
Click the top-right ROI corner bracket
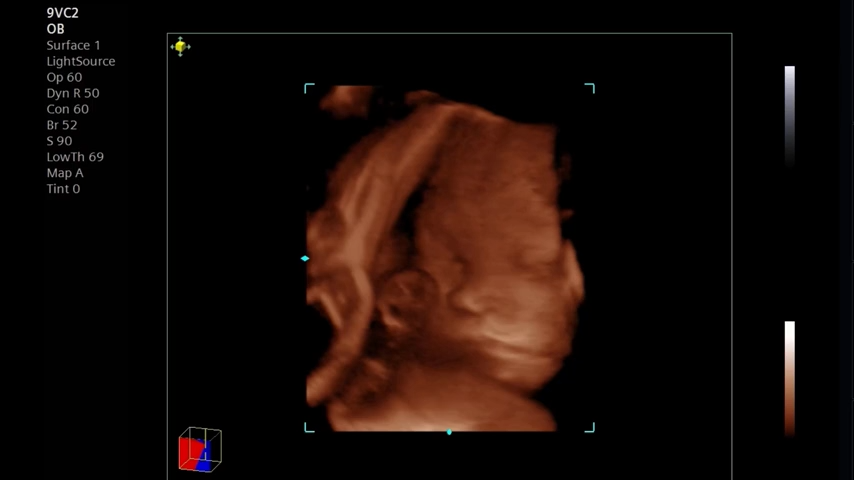589,88
